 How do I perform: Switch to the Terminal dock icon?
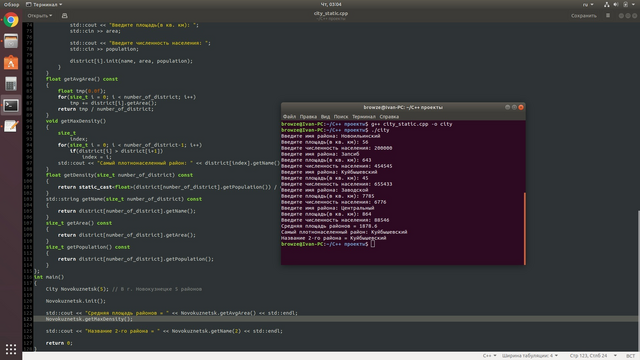[x=11, y=105]
